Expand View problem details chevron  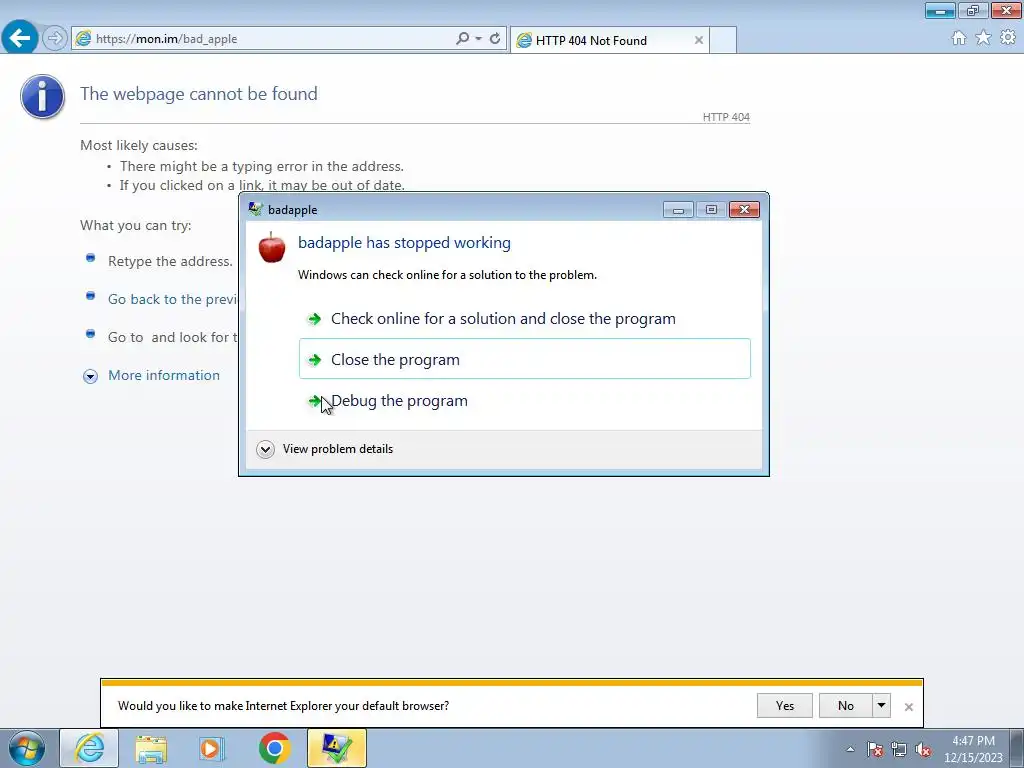(x=265, y=449)
